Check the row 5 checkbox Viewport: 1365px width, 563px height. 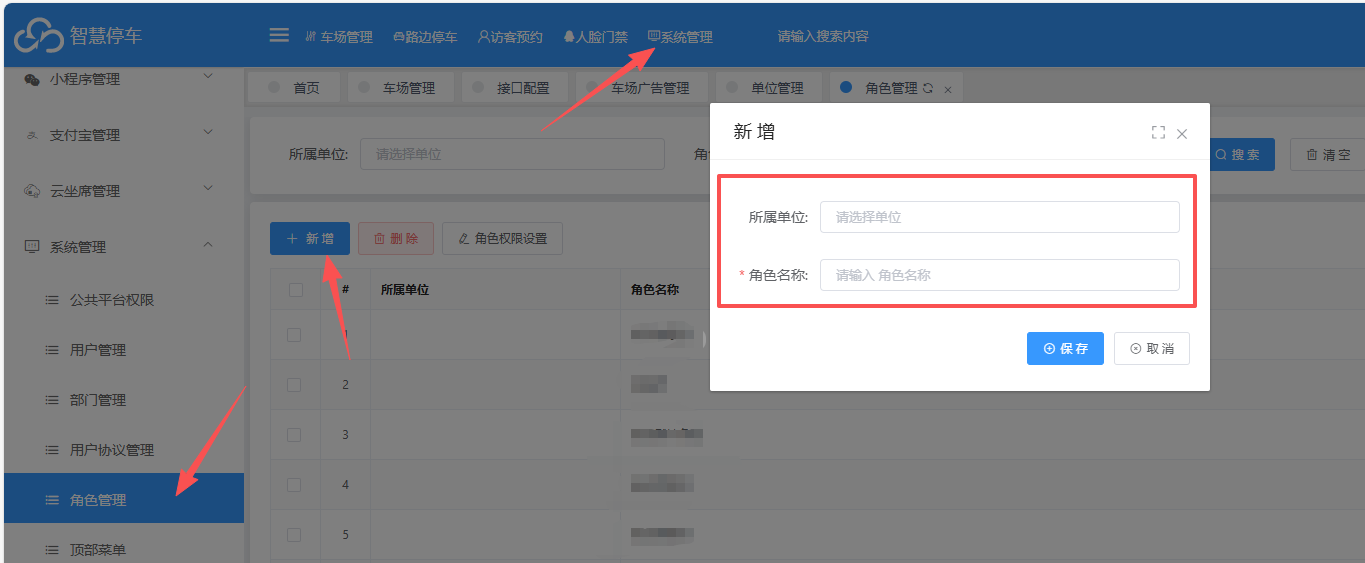tap(294, 535)
